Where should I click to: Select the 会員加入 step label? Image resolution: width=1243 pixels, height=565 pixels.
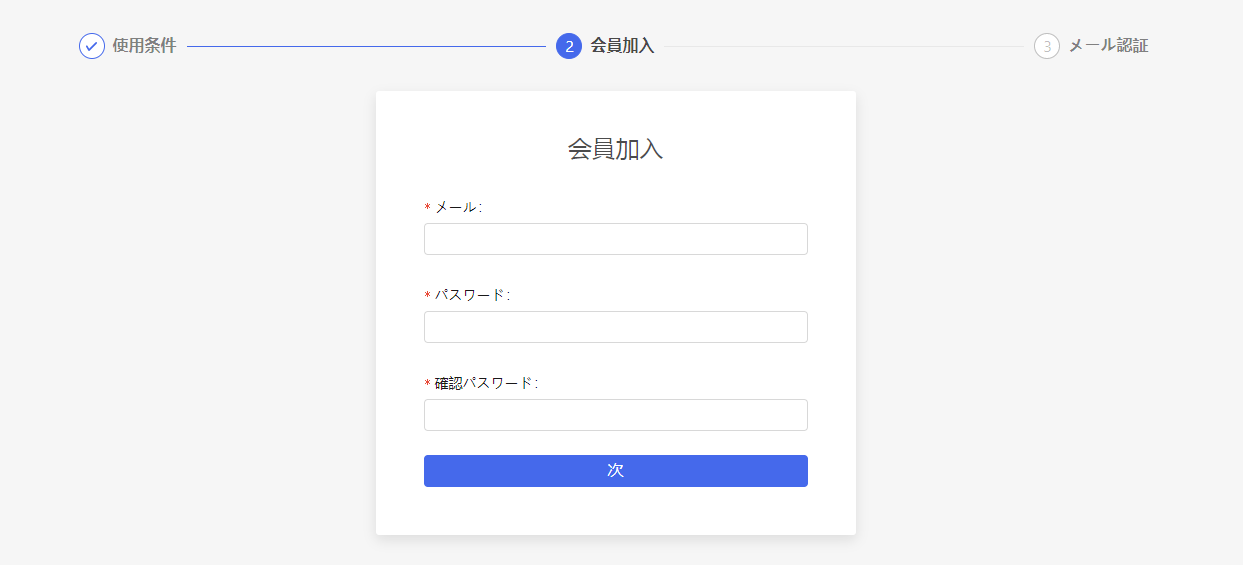(622, 46)
